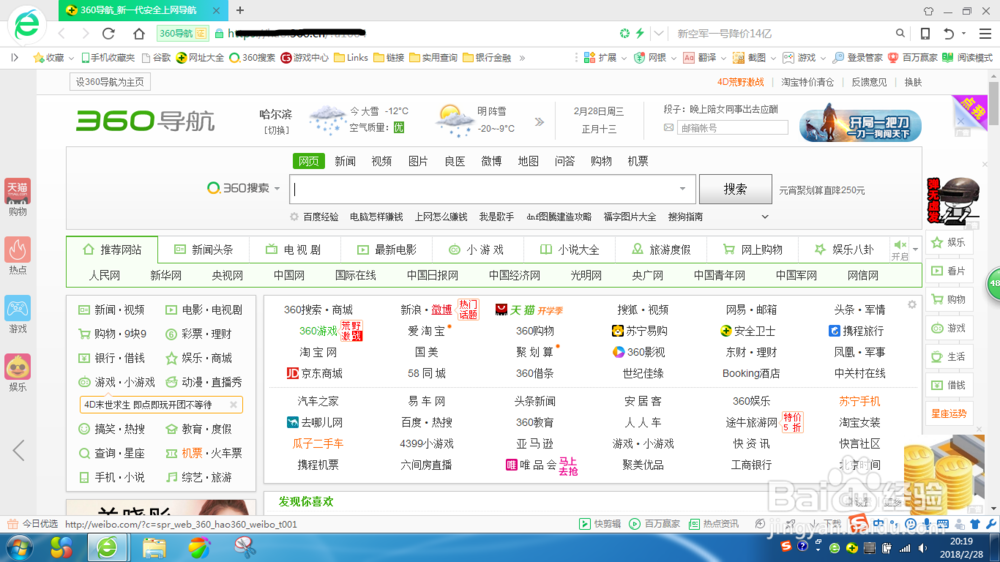Open a new browser tab
Screen dimensions: 1000x562
240,10
